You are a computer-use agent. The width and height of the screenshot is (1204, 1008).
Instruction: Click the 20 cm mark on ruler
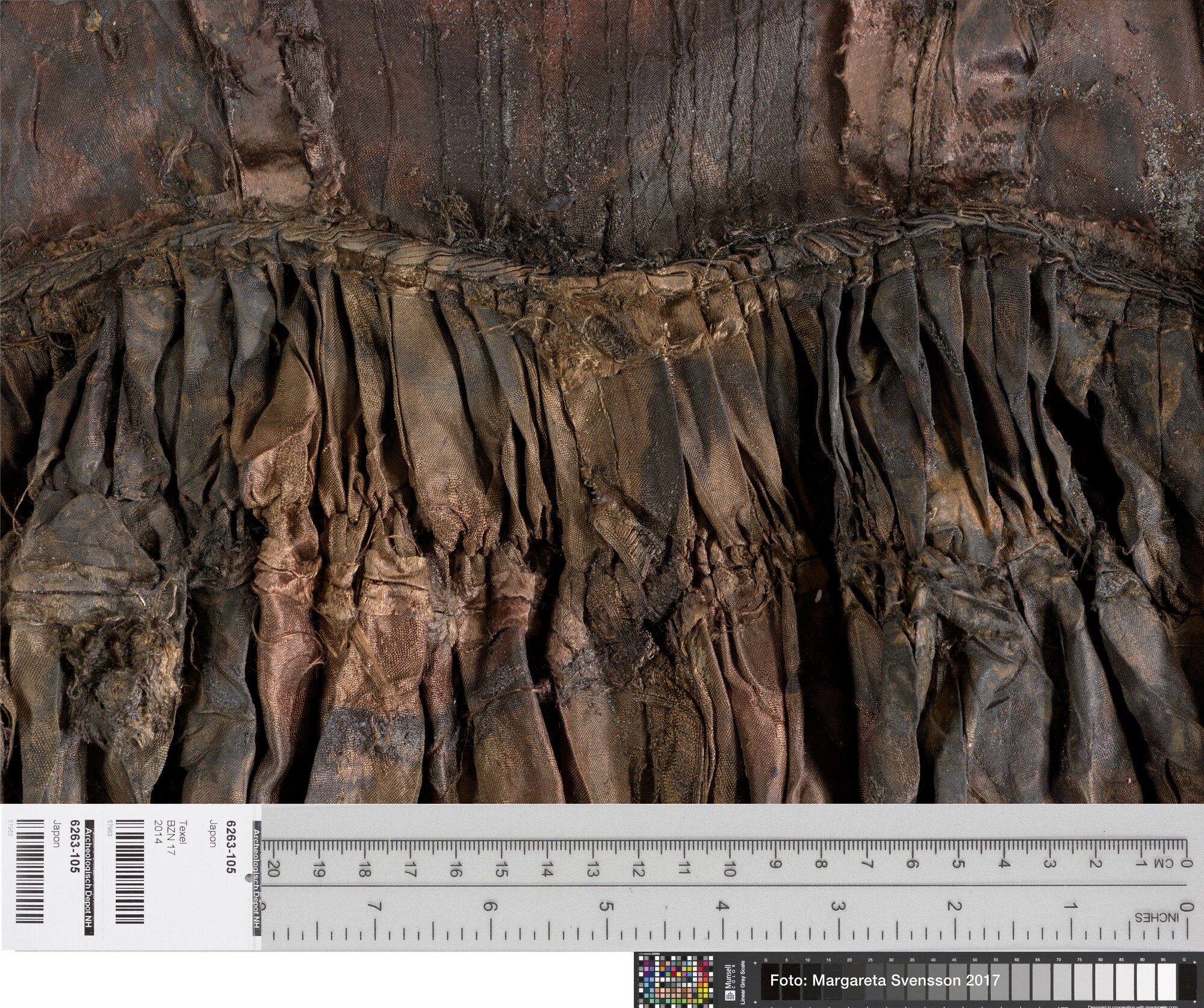tap(273, 868)
